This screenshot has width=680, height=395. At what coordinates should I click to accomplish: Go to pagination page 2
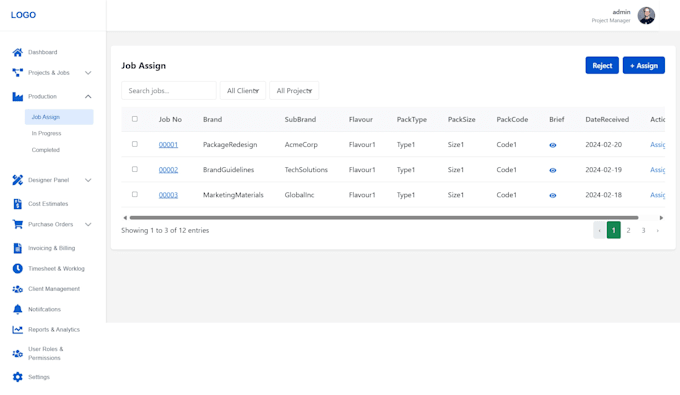[x=628, y=230]
